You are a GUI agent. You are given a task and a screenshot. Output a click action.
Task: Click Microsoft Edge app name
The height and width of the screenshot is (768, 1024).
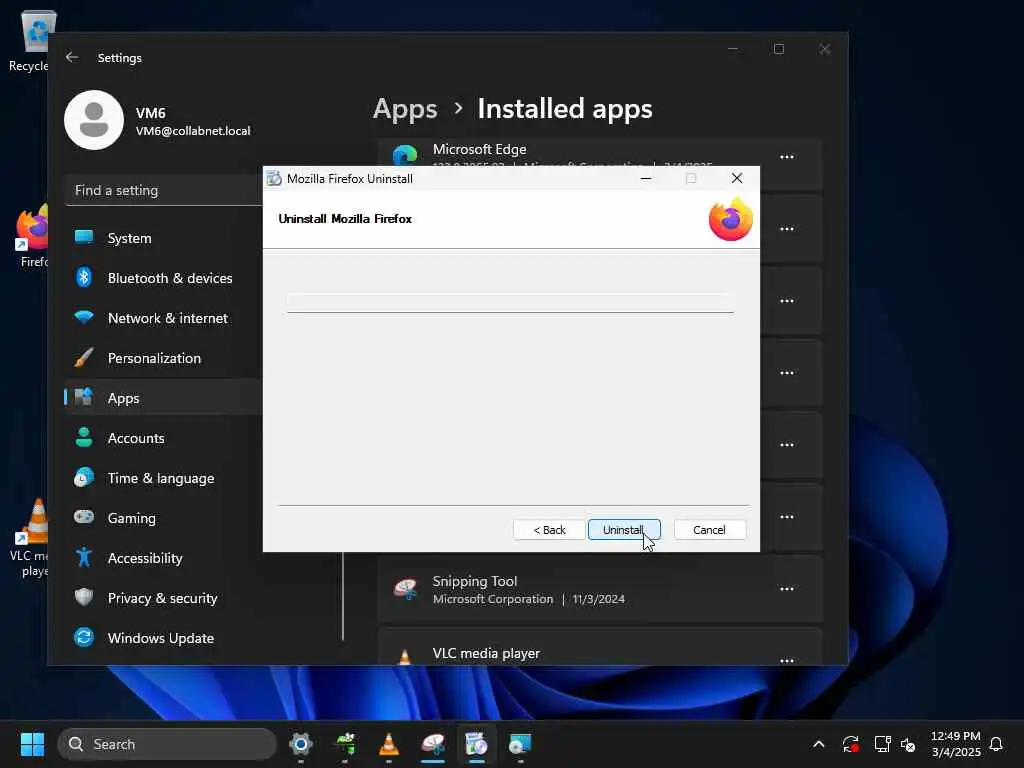[479, 149]
